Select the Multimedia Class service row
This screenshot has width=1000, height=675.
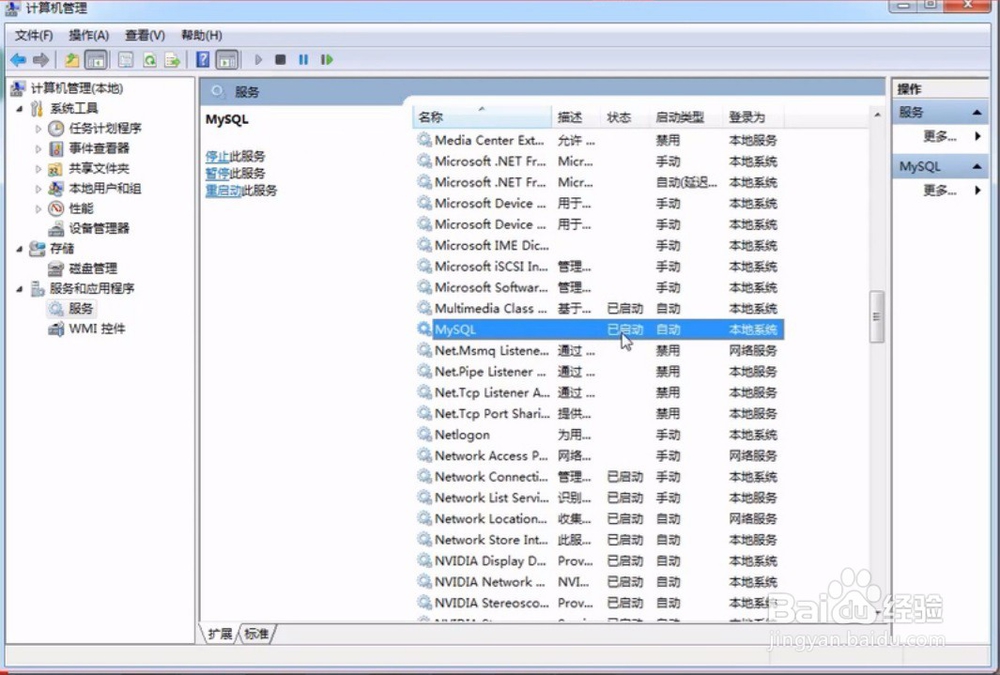(599, 309)
